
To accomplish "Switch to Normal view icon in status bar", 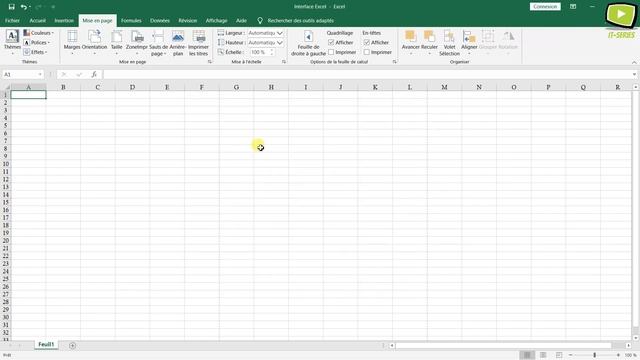I will click(527, 355).
